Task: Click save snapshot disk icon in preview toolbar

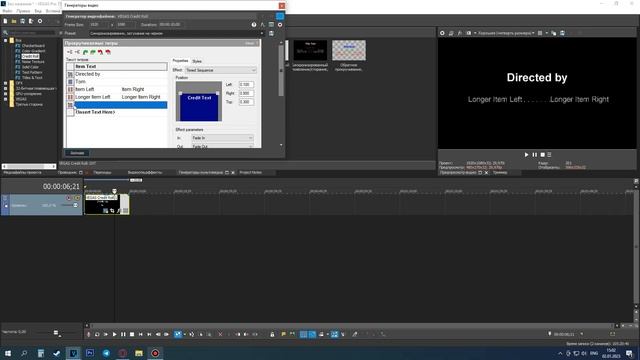Action: (x=562, y=33)
